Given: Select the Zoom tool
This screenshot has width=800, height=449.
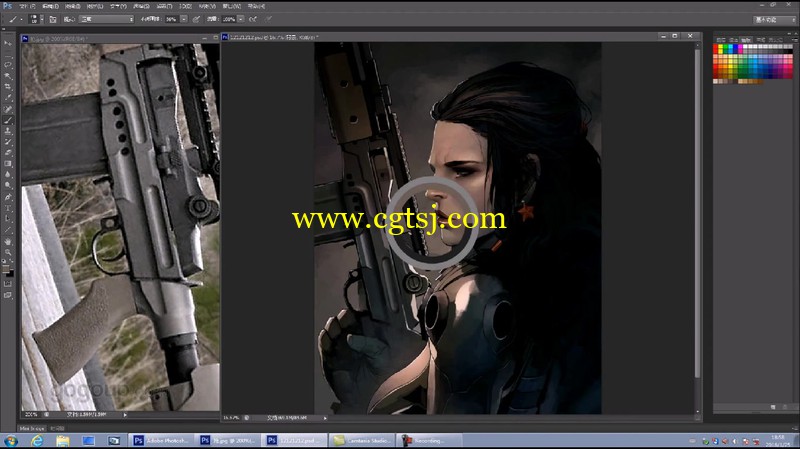Looking at the screenshot, I should (8, 252).
